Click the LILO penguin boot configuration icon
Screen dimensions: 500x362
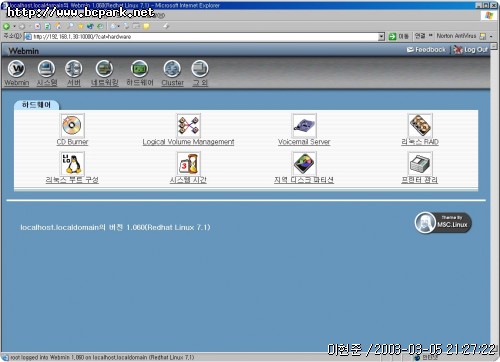72,163
